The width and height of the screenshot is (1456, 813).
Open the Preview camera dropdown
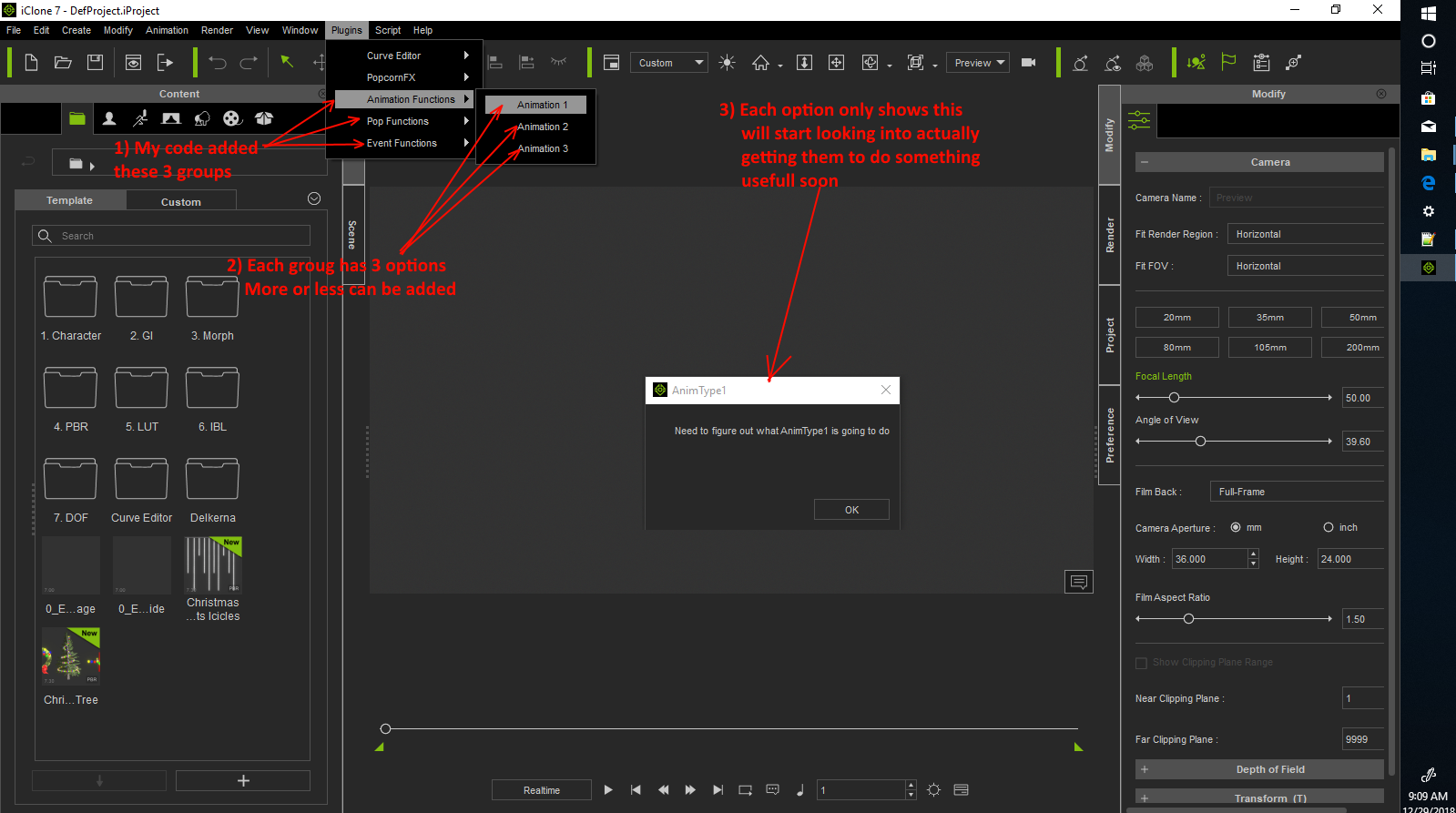tap(979, 63)
